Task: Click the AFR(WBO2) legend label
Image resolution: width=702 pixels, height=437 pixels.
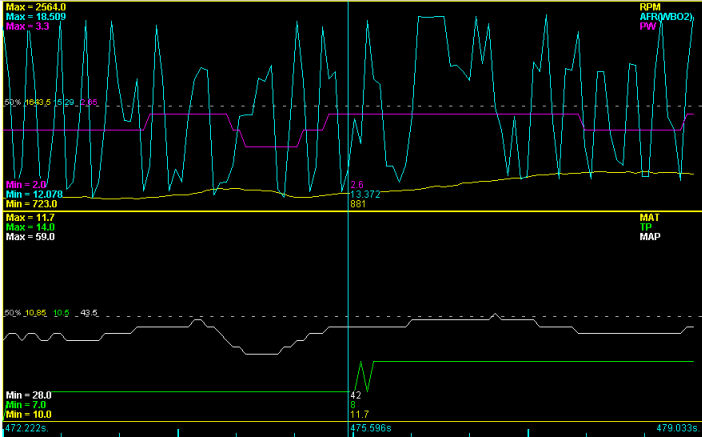Action: 667,17
